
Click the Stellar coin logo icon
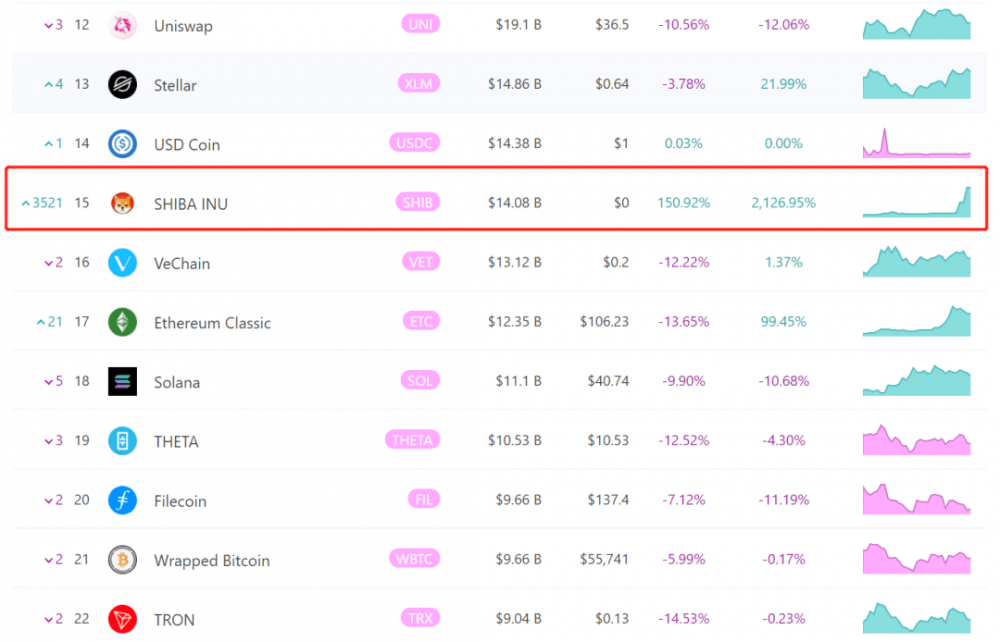pos(122,85)
